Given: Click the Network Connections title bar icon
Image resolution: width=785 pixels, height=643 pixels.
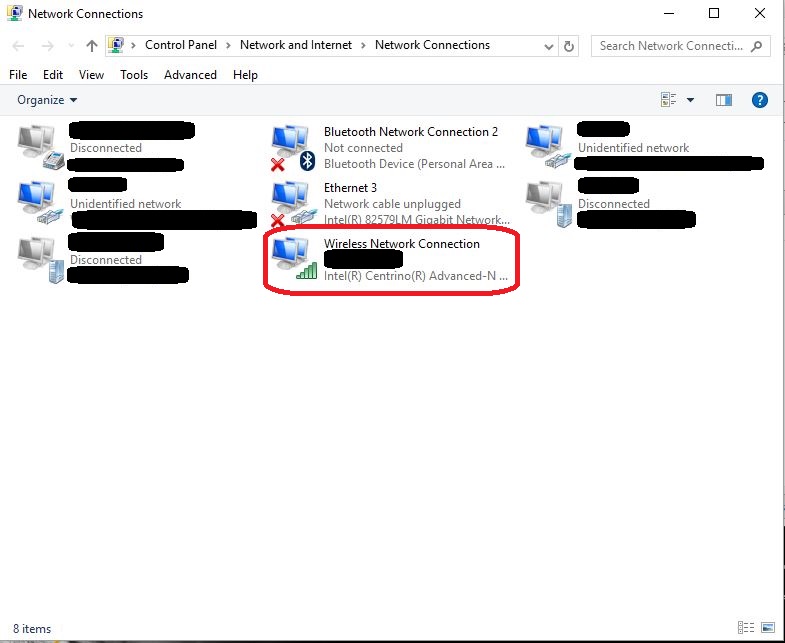Looking at the screenshot, I should coord(15,14).
